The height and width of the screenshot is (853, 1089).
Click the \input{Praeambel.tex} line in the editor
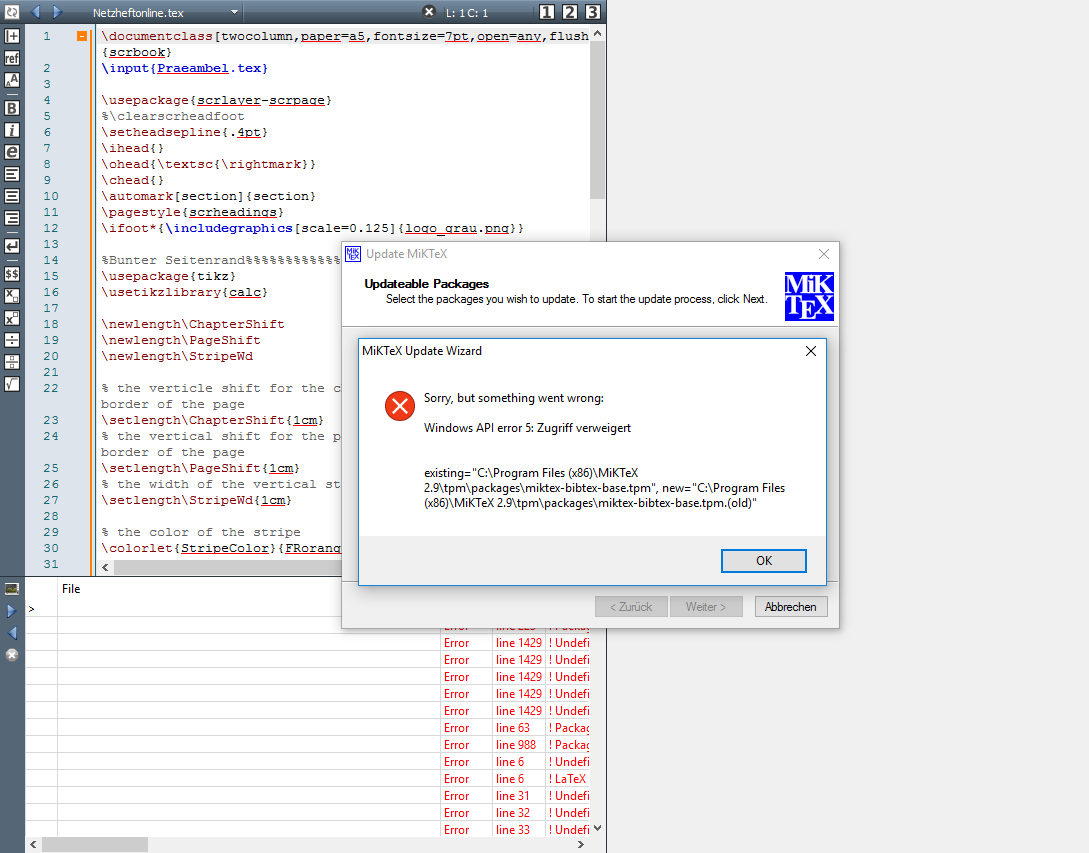185,68
